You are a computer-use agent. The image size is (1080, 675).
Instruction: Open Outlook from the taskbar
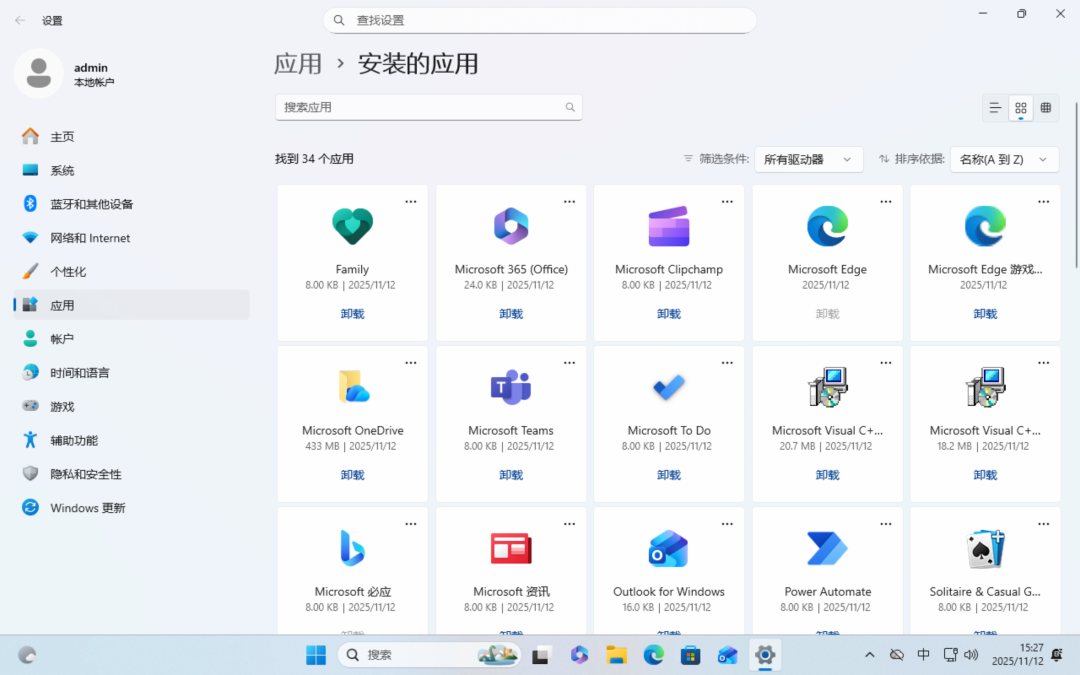pos(728,655)
